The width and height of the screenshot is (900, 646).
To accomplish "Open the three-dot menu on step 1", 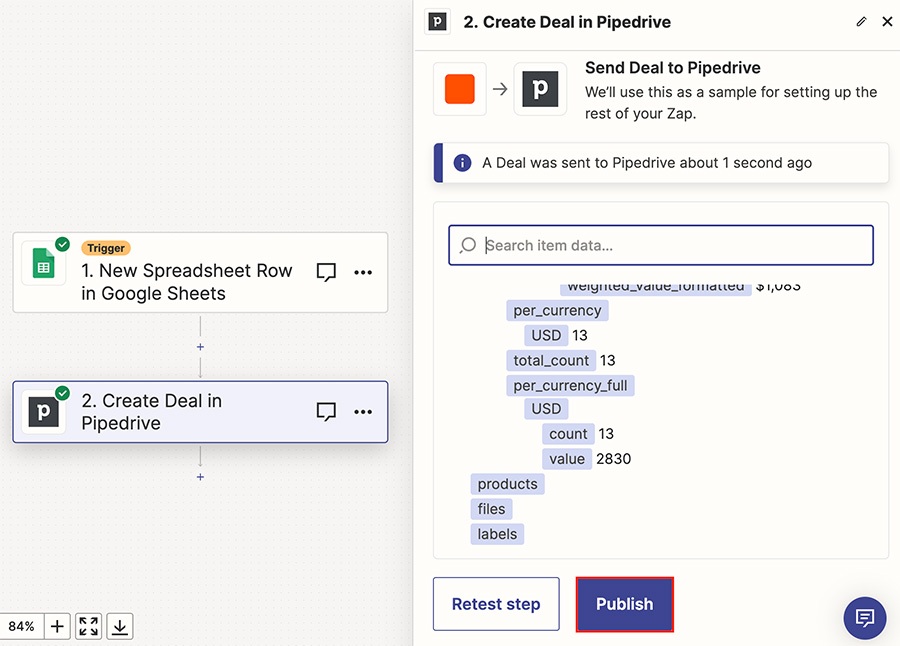I will pos(363,271).
